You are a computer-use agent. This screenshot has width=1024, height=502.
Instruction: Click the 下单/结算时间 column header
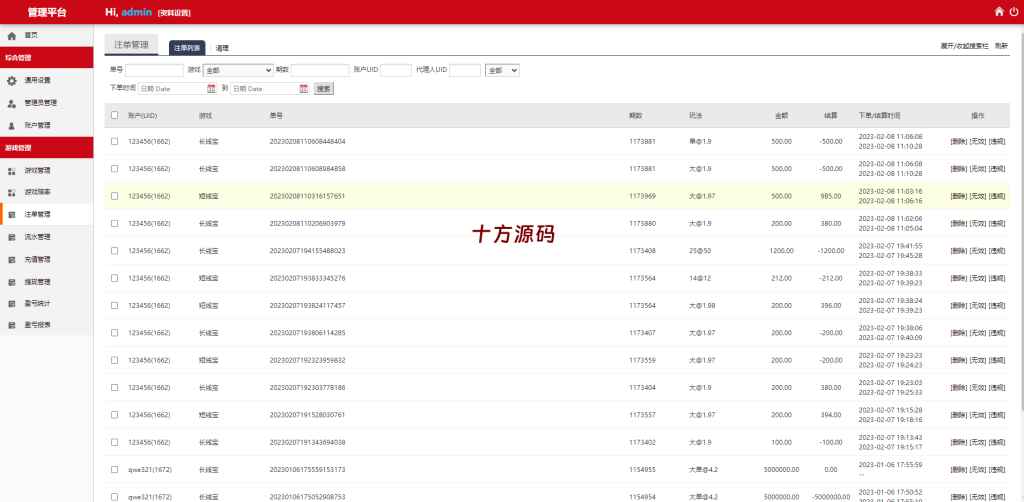(880, 116)
